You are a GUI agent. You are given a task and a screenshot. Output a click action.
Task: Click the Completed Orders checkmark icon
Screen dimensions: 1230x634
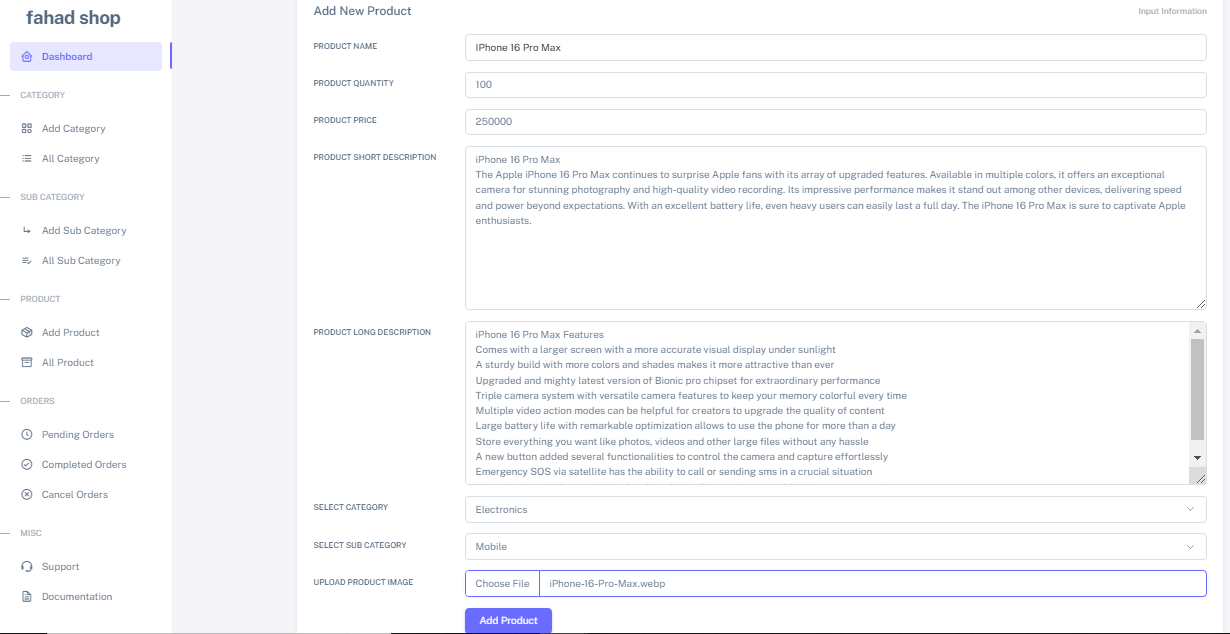click(x=27, y=465)
